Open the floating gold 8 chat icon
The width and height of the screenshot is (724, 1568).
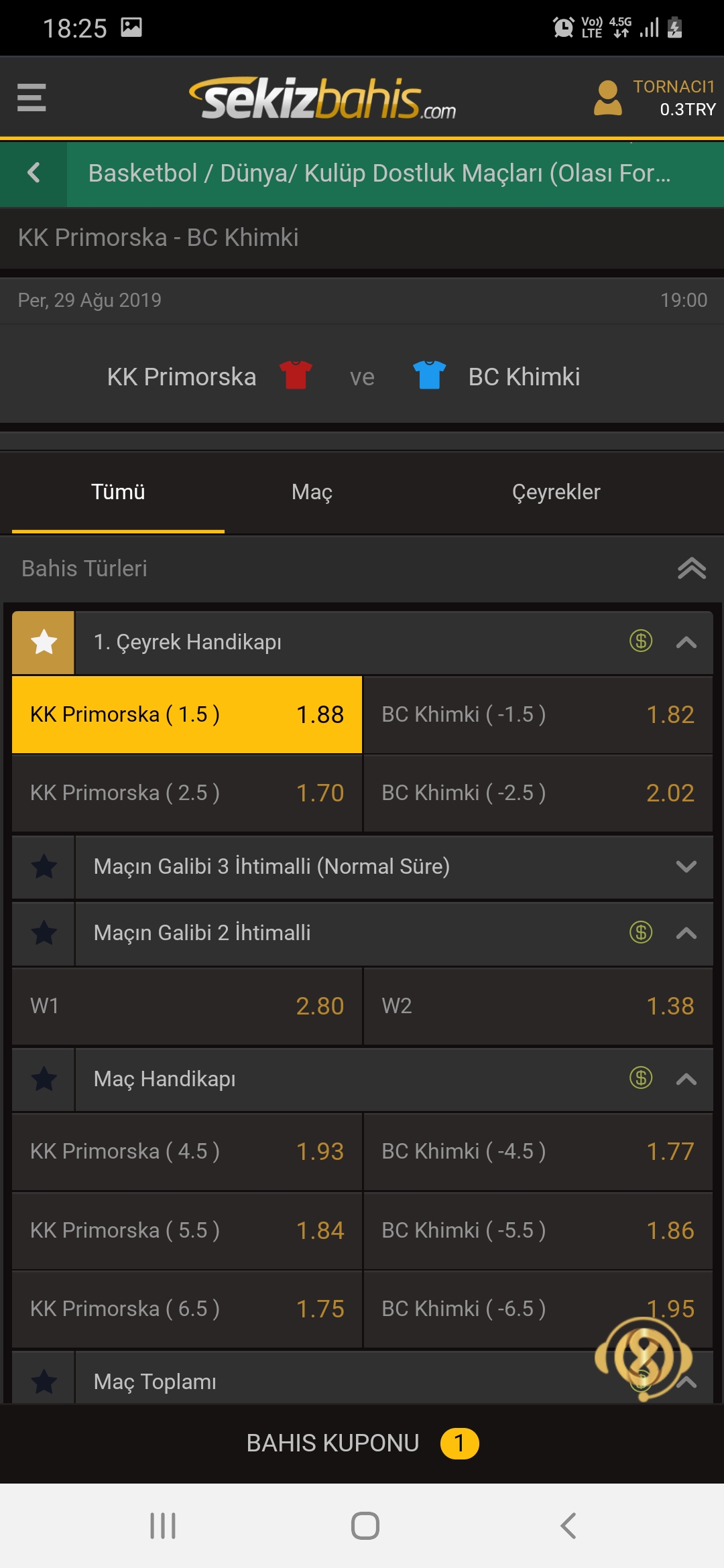[x=644, y=1359]
